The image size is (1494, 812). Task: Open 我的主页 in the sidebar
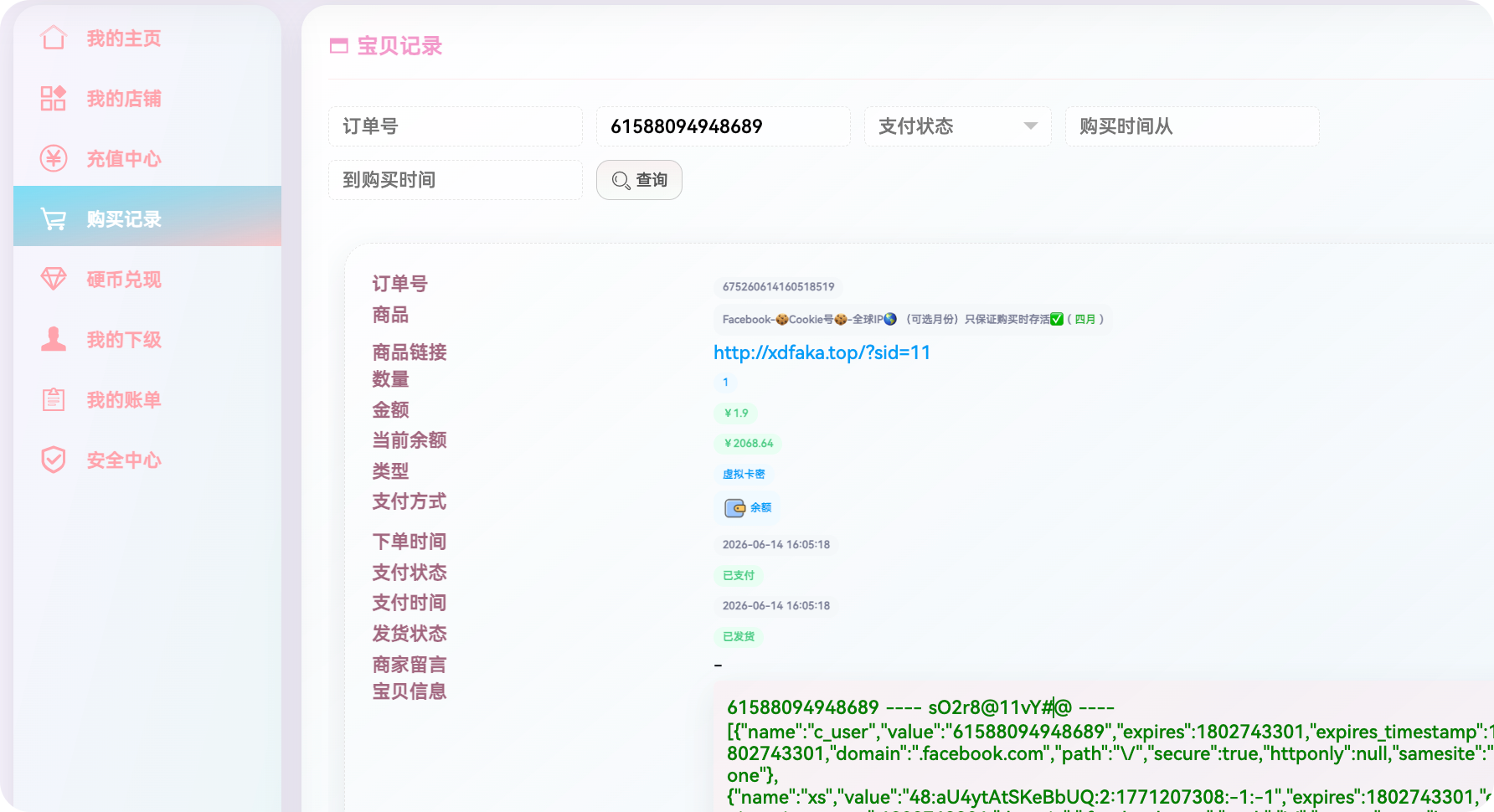tap(147, 38)
